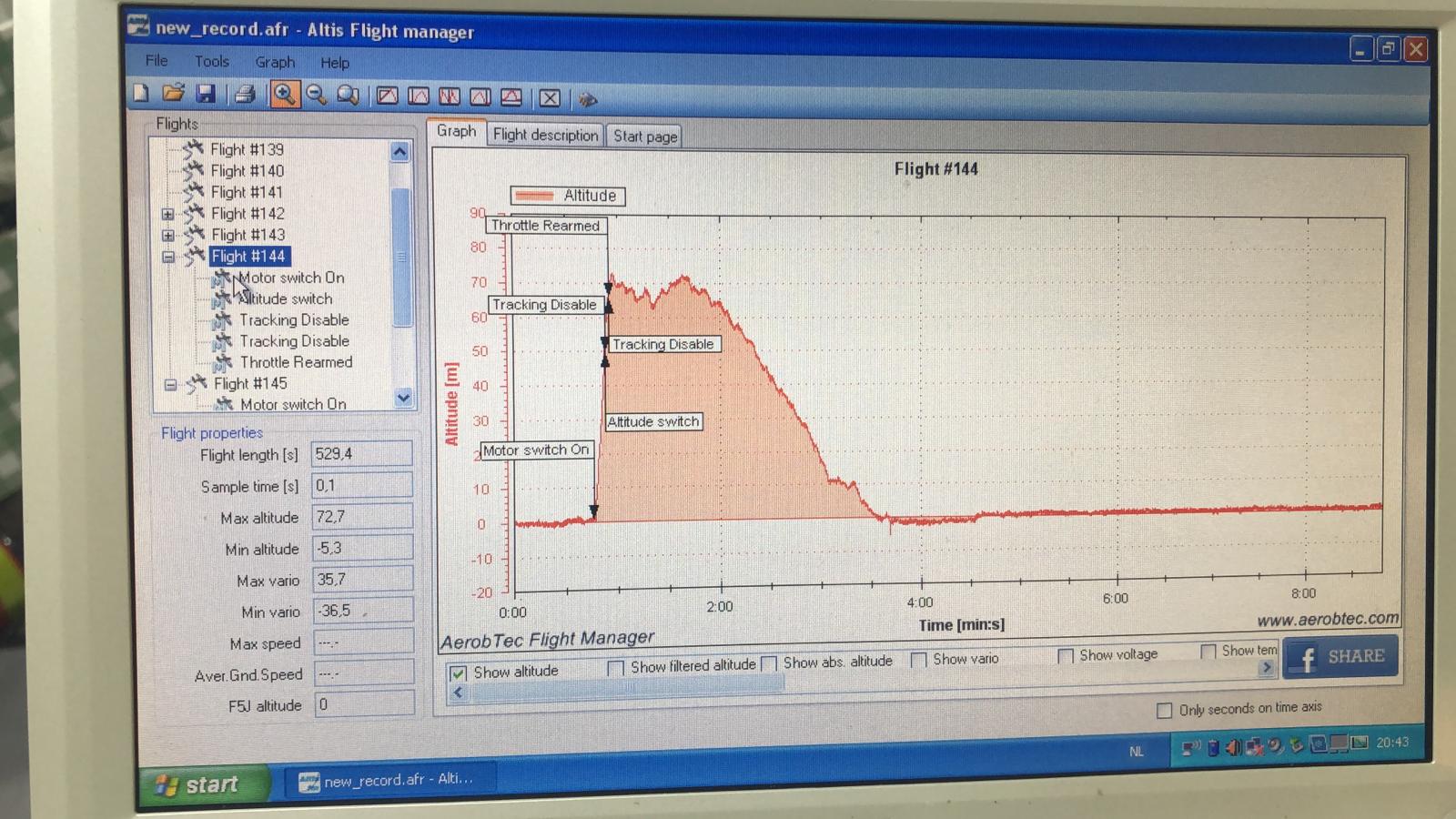Click the X delete toolbar icon

pos(550,98)
